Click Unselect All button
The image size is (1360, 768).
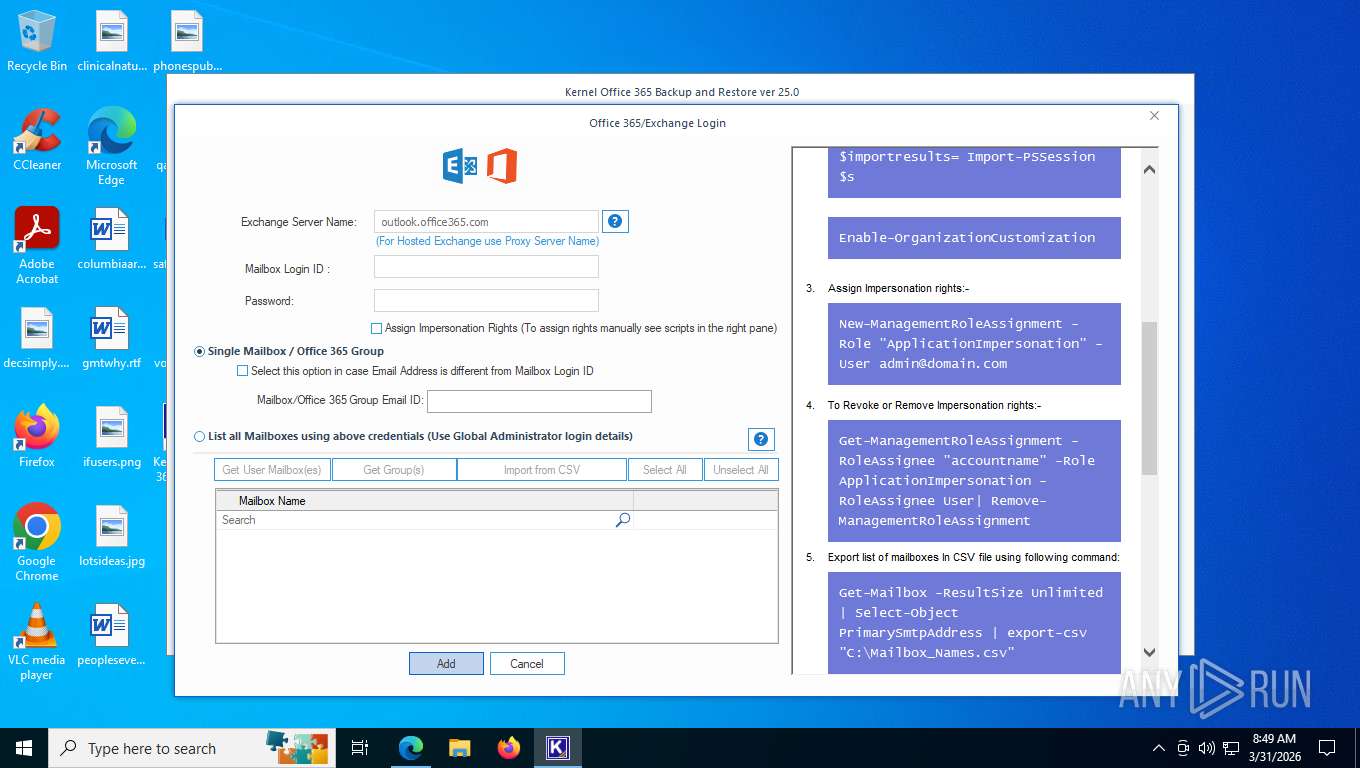click(x=741, y=470)
